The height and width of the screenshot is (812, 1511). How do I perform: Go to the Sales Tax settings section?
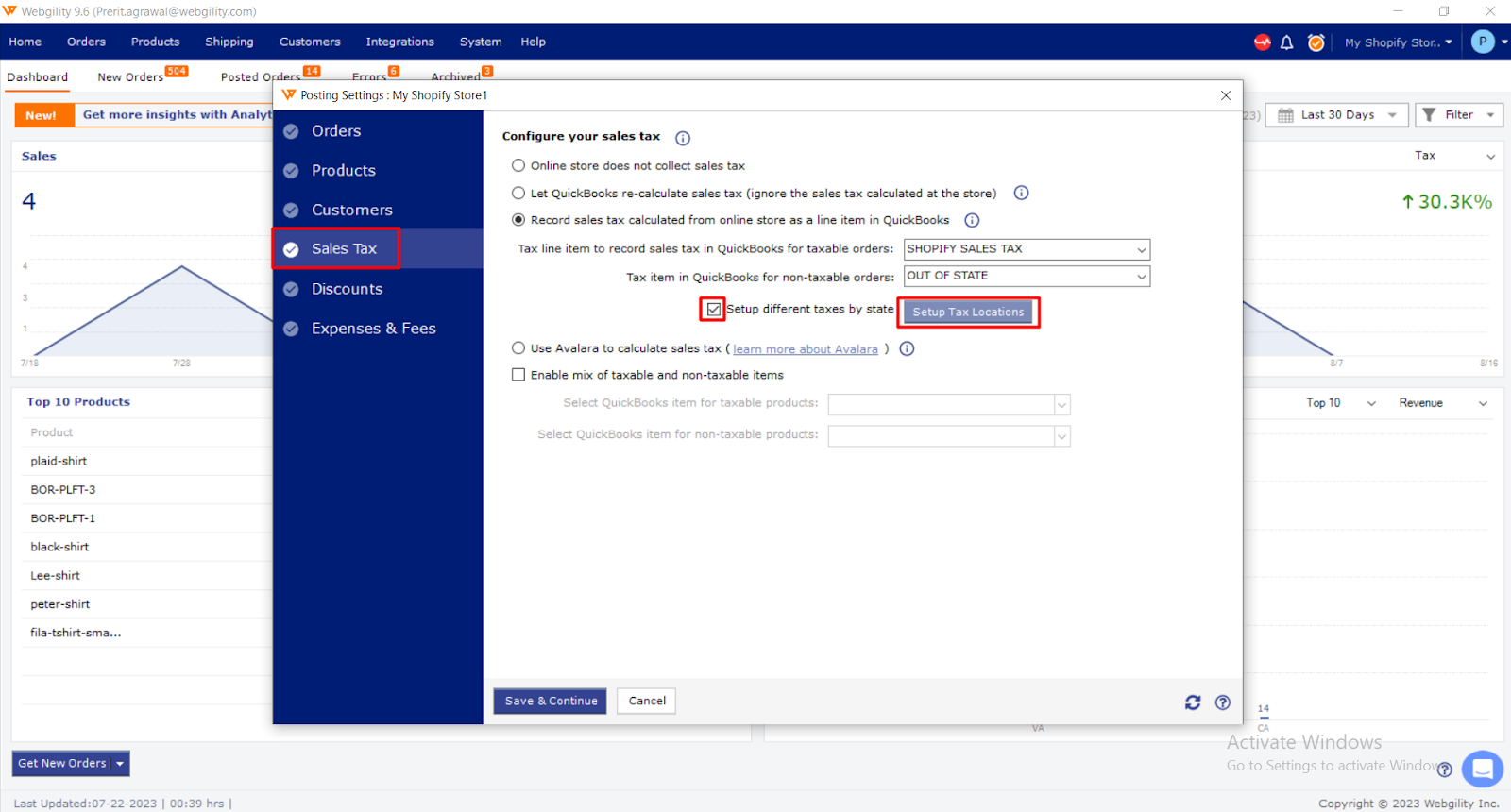[x=344, y=249]
